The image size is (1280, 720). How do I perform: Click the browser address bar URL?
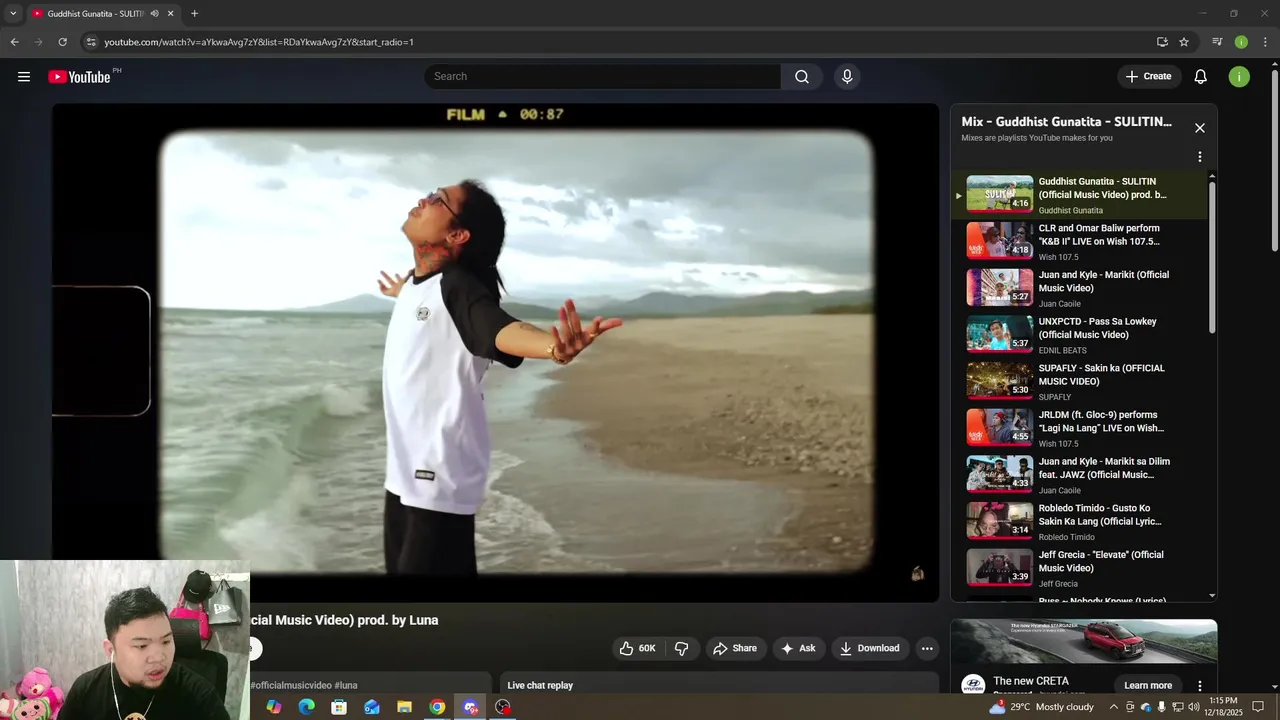(259, 42)
